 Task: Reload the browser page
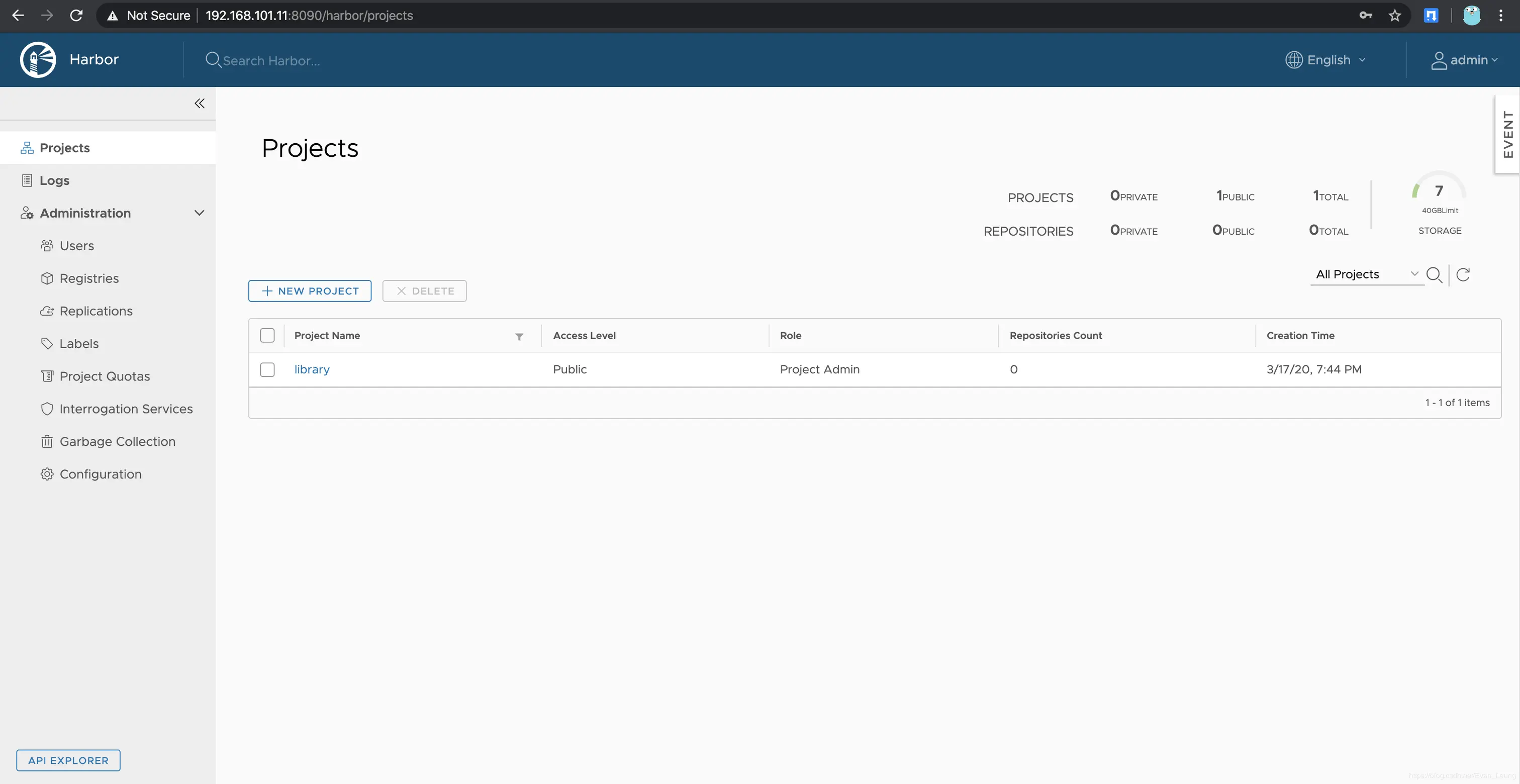coord(76,16)
